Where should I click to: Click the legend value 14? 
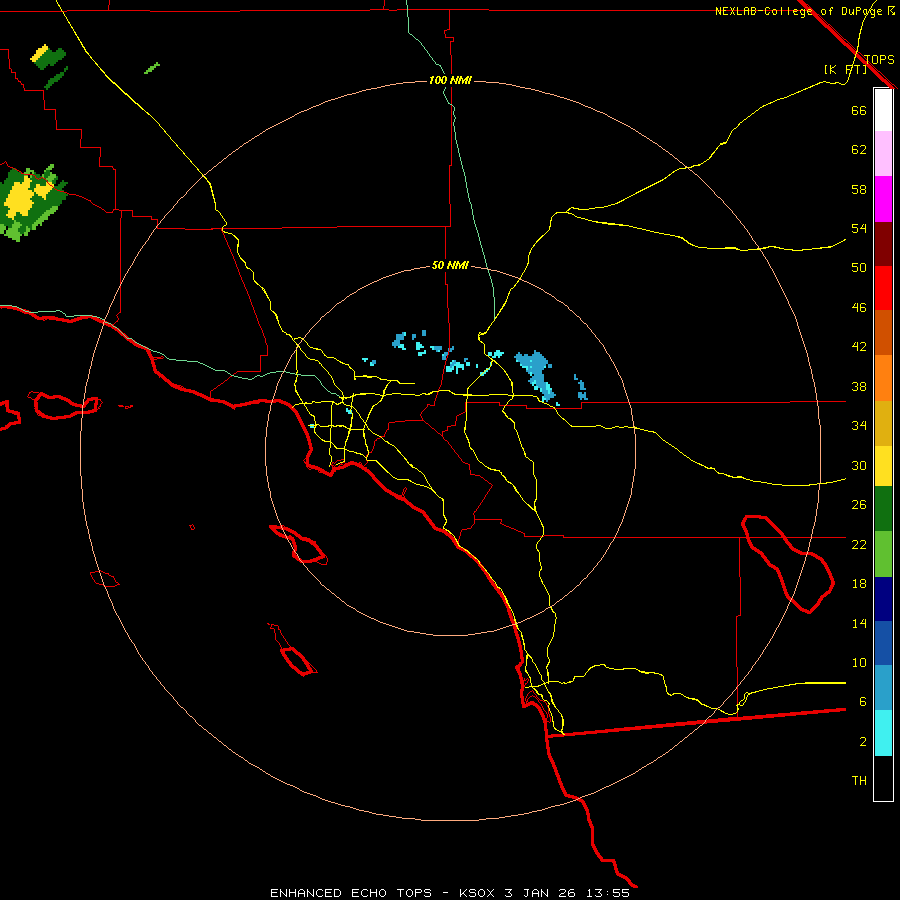click(x=859, y=623)
